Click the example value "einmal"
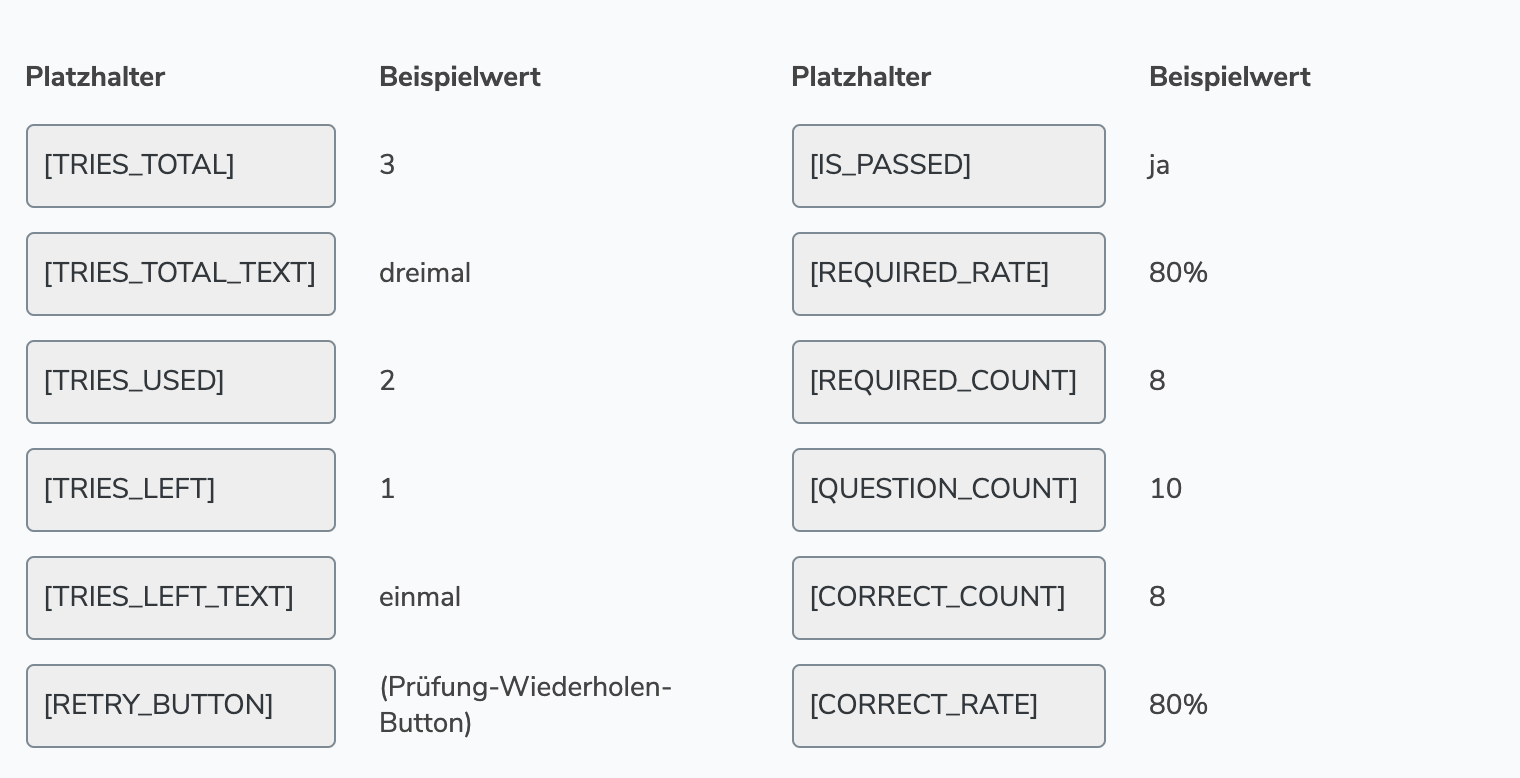 pyautogui.click(x=420, y=597)
